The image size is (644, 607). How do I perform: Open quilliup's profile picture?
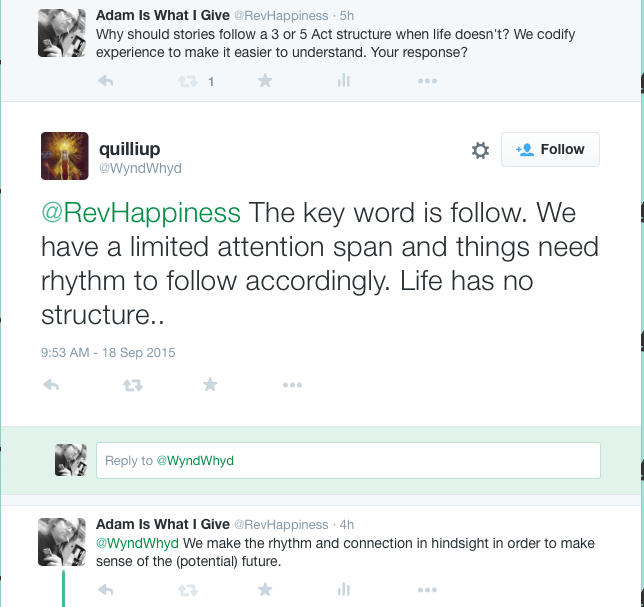click(65, 156)
